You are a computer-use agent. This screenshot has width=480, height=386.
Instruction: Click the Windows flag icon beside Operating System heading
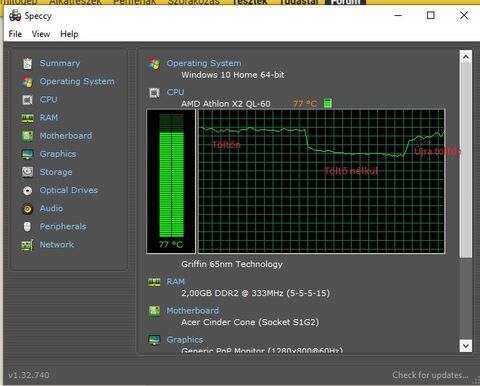tap(154, 63)
